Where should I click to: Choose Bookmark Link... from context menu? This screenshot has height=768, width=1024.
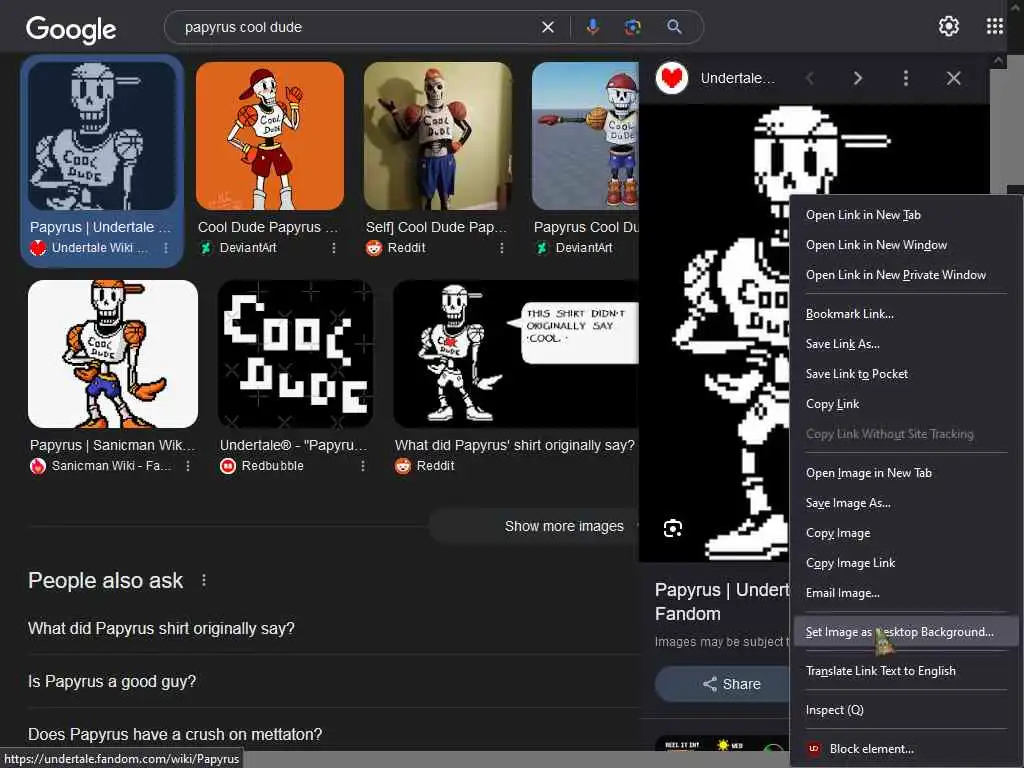tap(905, 314)
